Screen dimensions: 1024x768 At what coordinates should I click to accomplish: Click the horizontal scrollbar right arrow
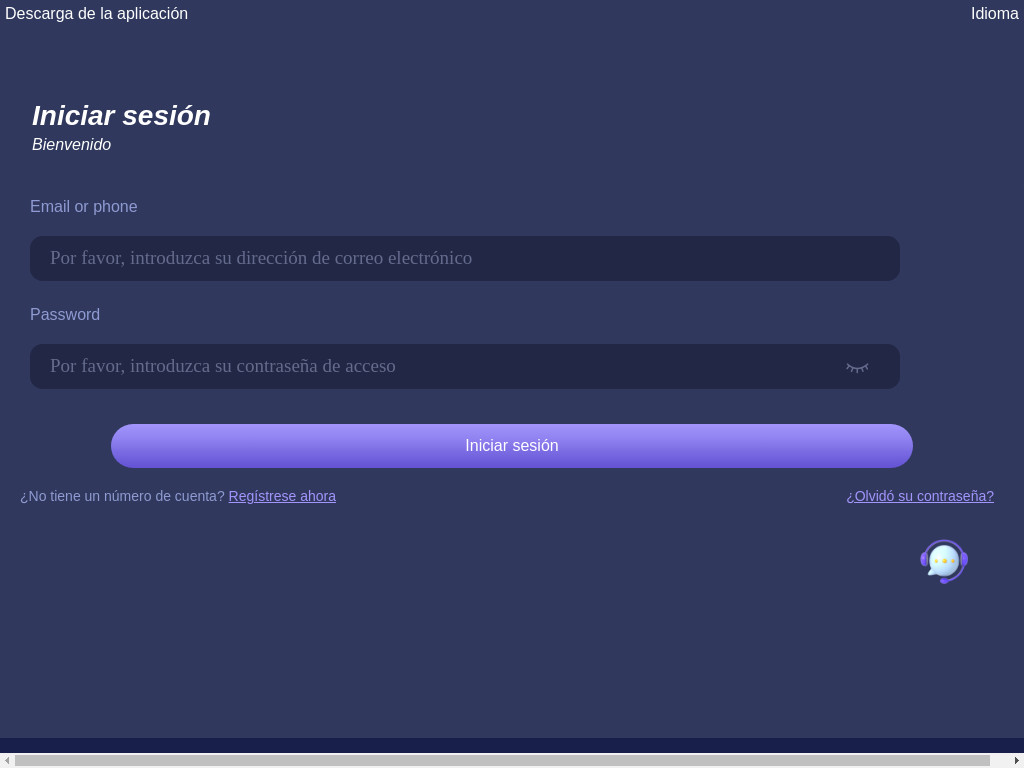[x=1017, y=760]
